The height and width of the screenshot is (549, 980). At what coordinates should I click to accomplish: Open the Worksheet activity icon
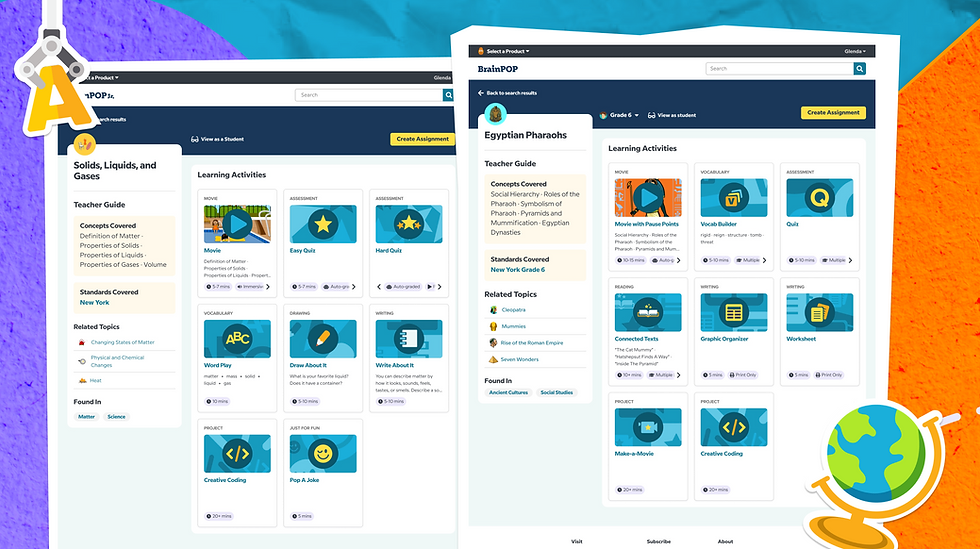819,313
